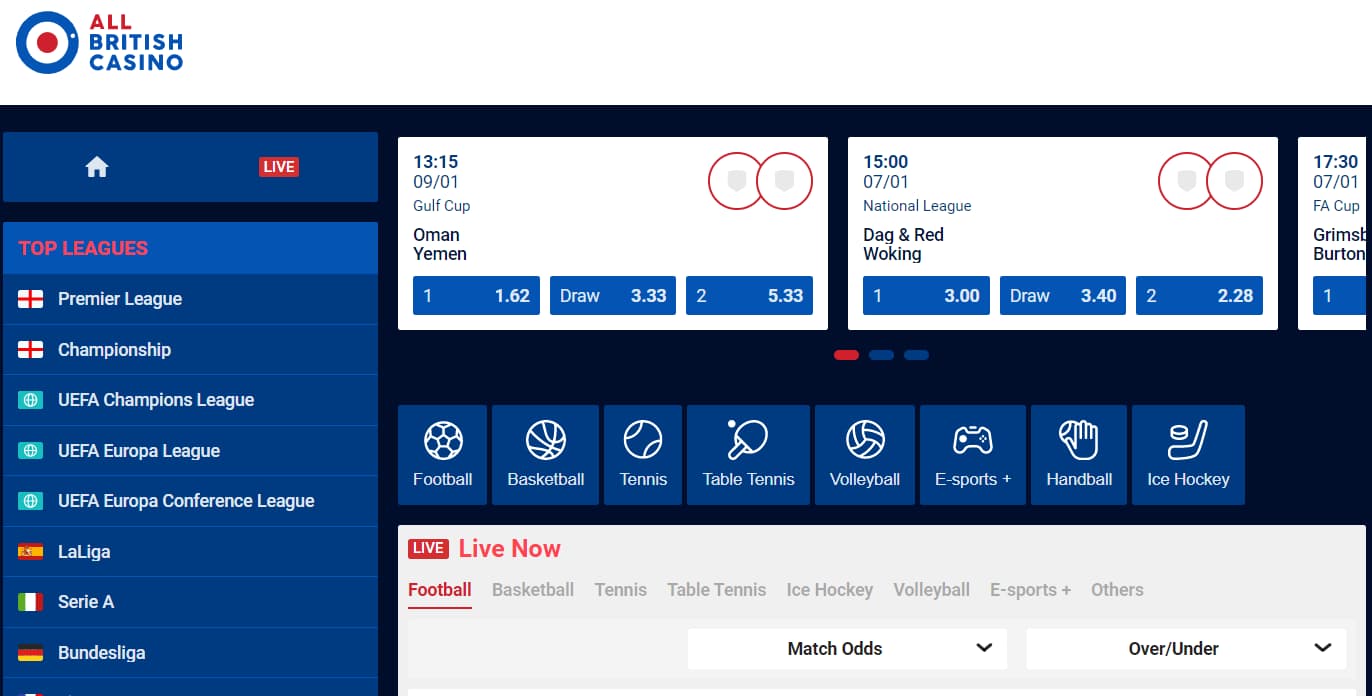Open the Others live tab

(1117, 590)
